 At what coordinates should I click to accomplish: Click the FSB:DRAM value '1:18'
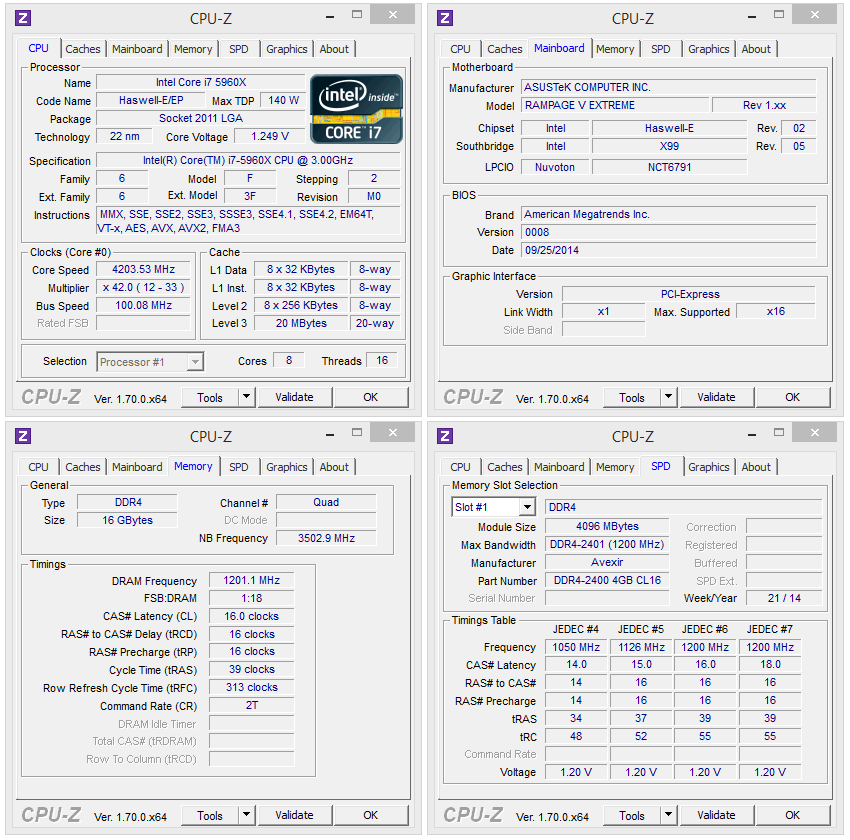pyautogui.click(x=252, y=598)
